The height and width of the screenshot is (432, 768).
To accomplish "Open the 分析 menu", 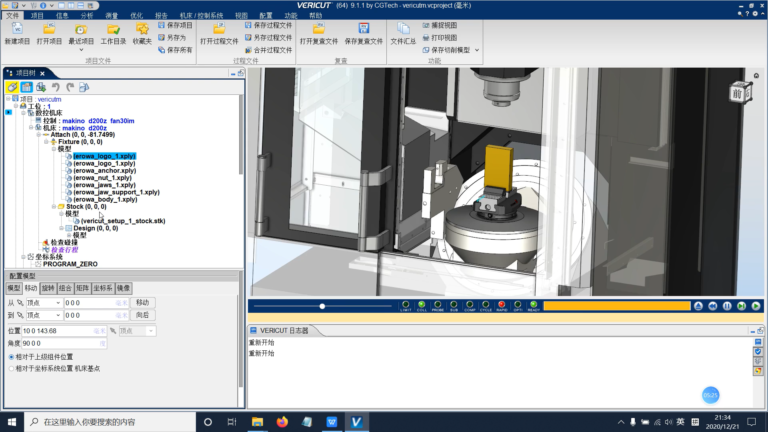I will pyautogui.click(x=87, y=16).
